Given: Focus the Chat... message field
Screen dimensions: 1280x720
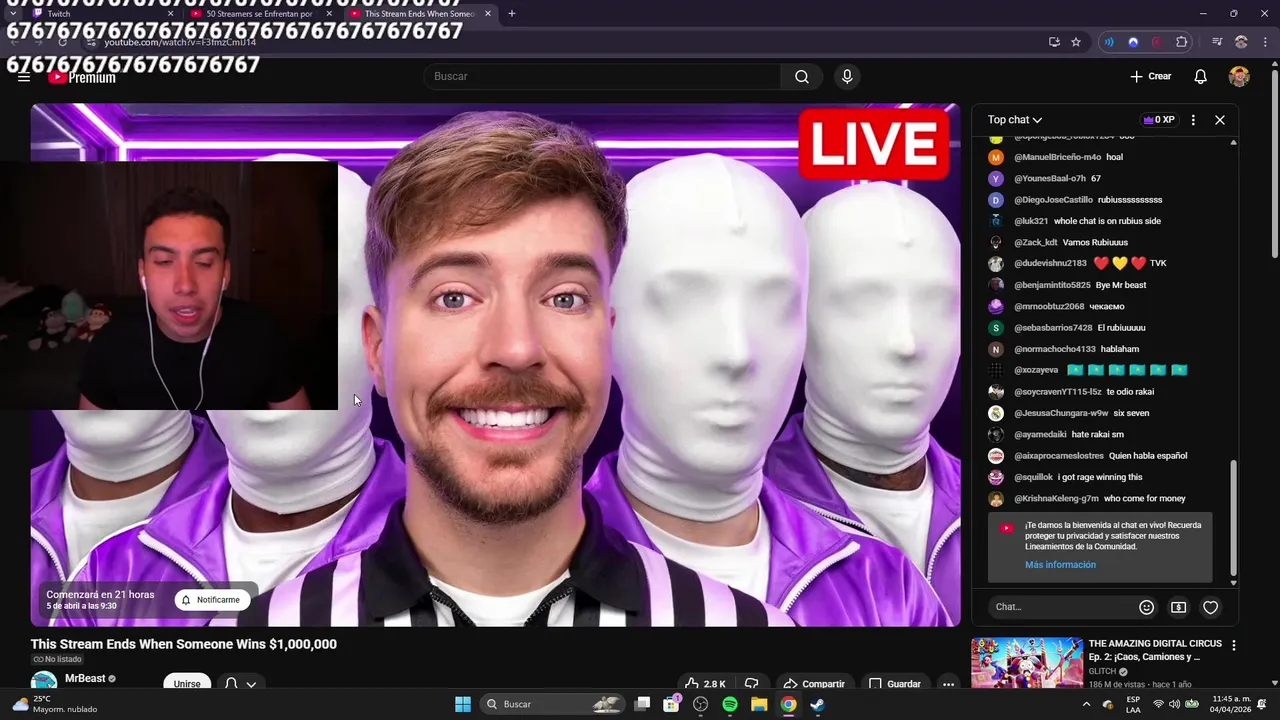Looking at the screenshot, I should click(1060, 607).
